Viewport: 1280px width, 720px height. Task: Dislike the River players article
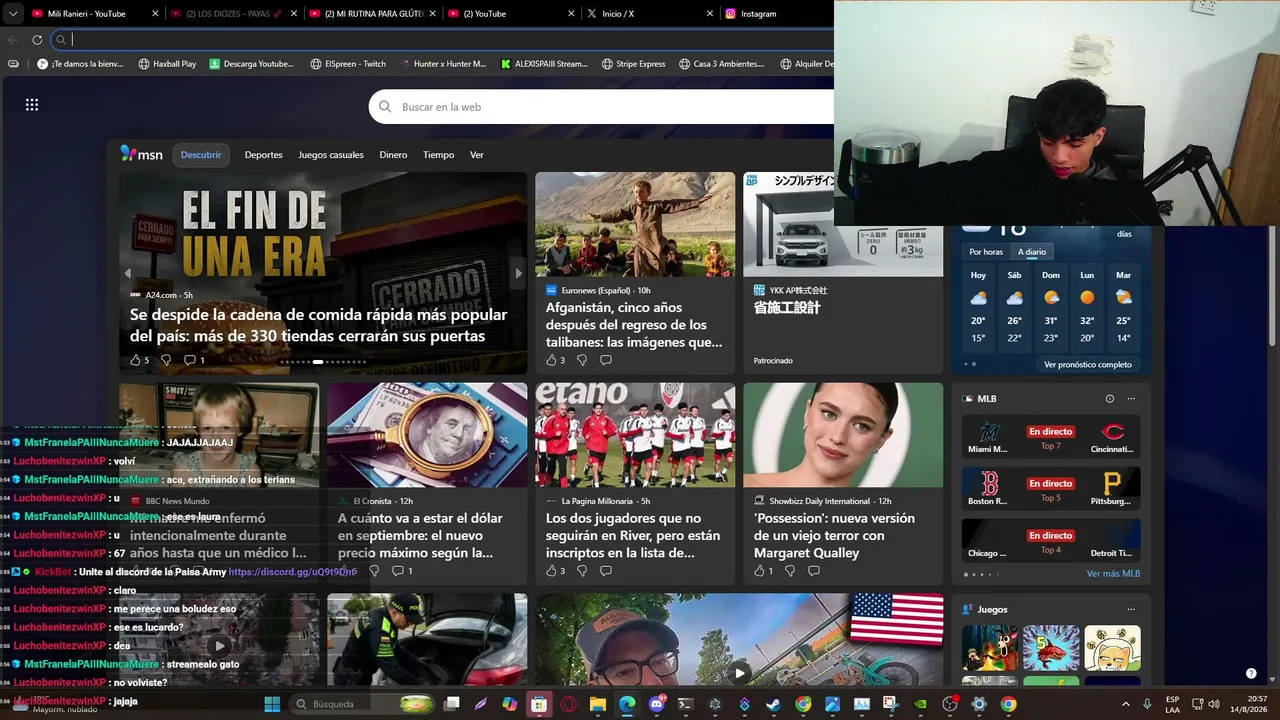582,571
